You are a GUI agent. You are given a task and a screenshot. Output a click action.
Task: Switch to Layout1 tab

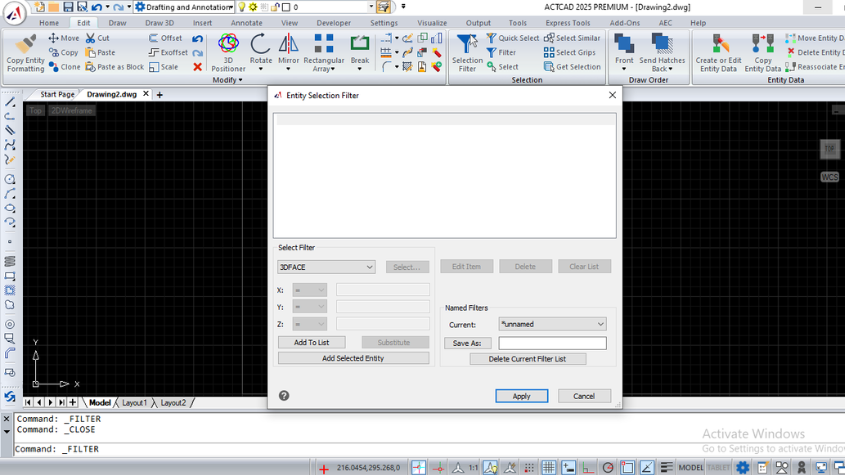[134, 403]
